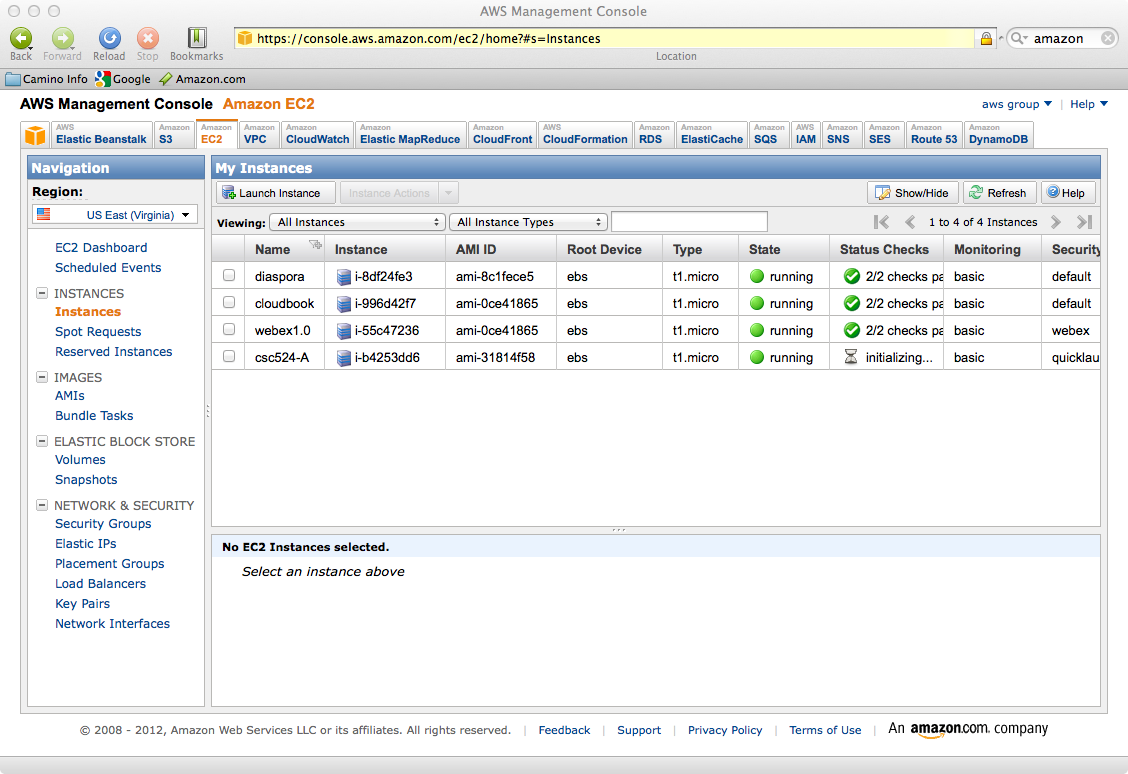Open the Key Pairs link
The image size is (1128, 774).
83,604
